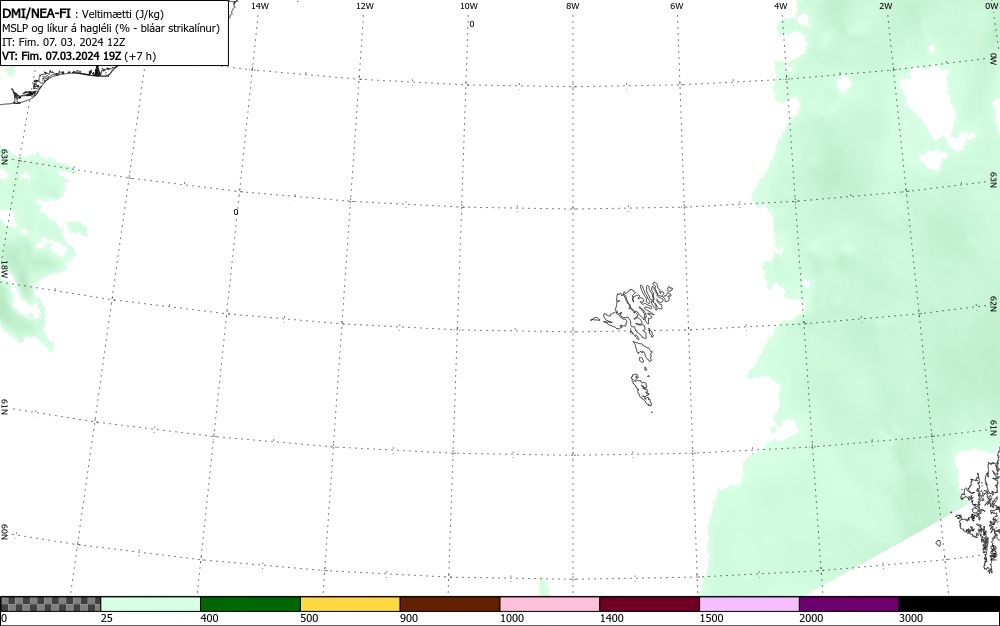Click the 2W longitude label
This screenshot has width=1000, height=626.
coord(885,6)
